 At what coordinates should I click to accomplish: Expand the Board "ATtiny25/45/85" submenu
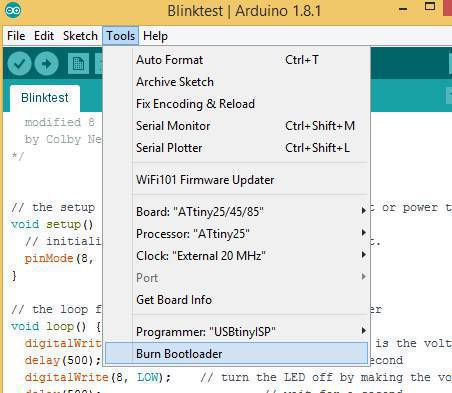pos(237,212)
